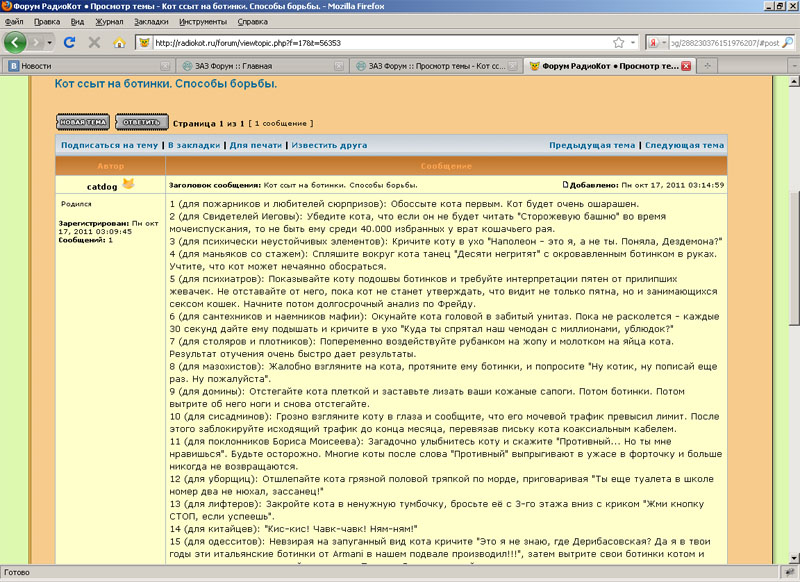
Task: Go to Предыдущая тема
Action: pos(592,145)
